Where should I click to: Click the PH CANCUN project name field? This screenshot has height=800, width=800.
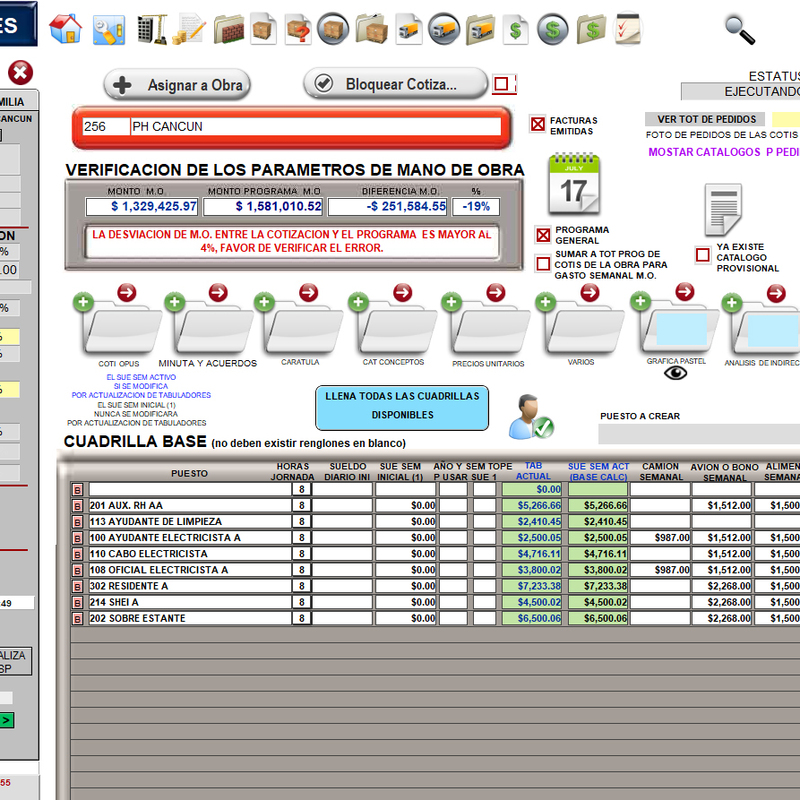point(314,127)
